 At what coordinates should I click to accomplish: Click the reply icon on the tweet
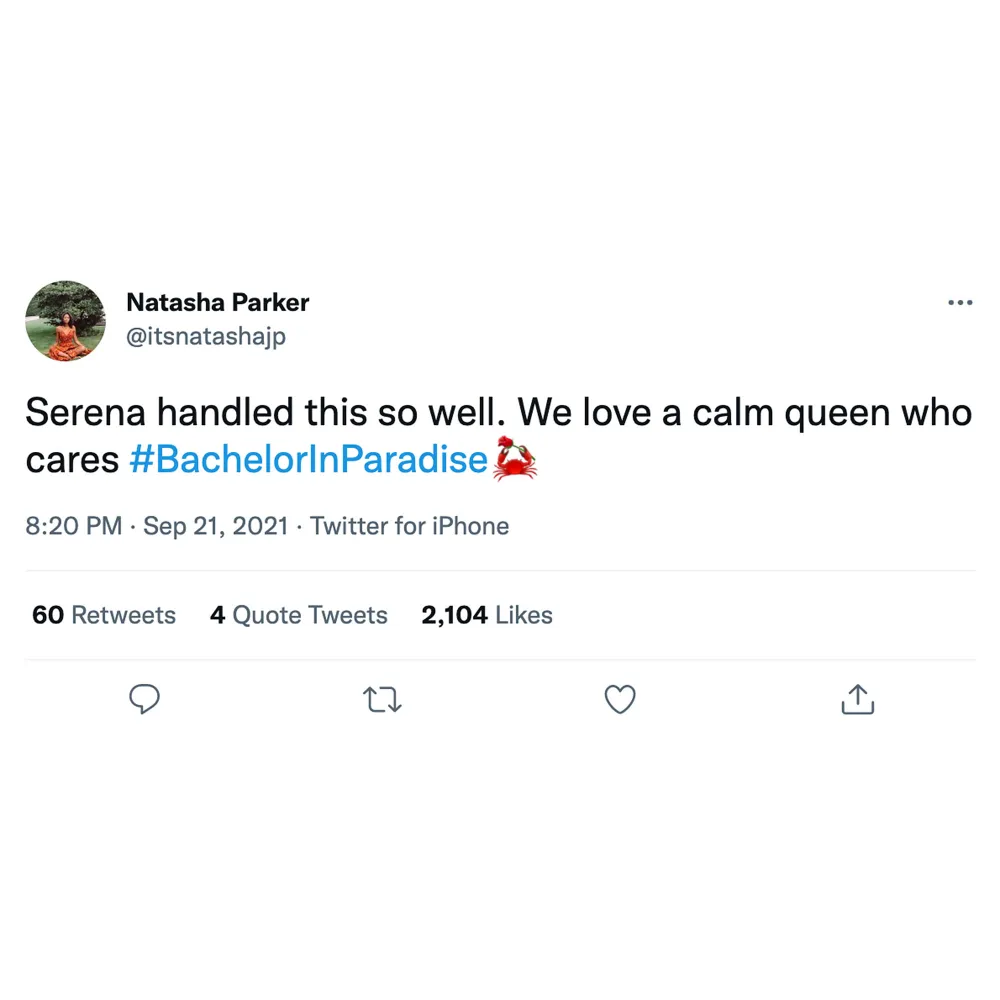point(145,700)
